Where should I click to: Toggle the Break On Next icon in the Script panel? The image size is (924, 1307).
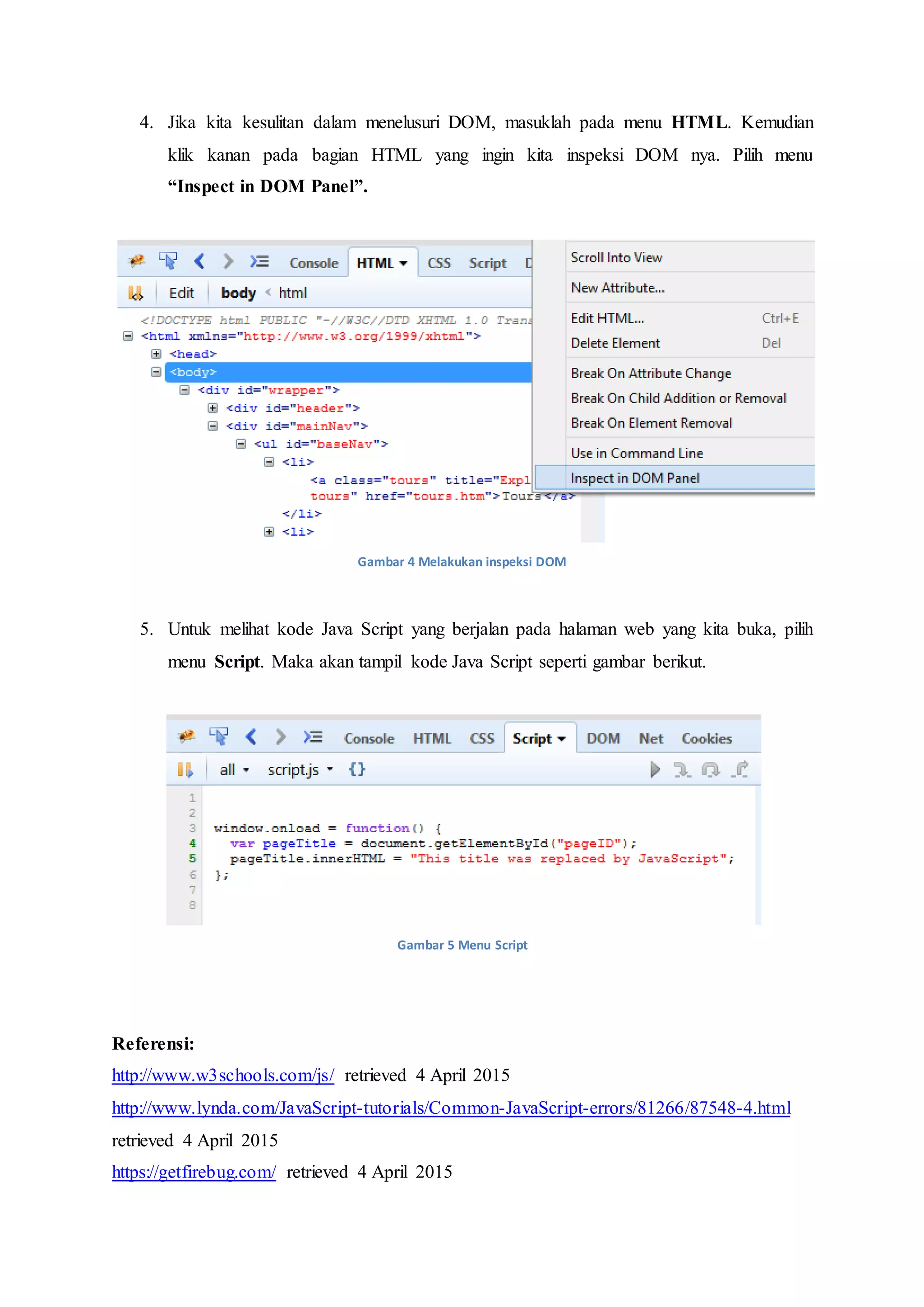185,769
